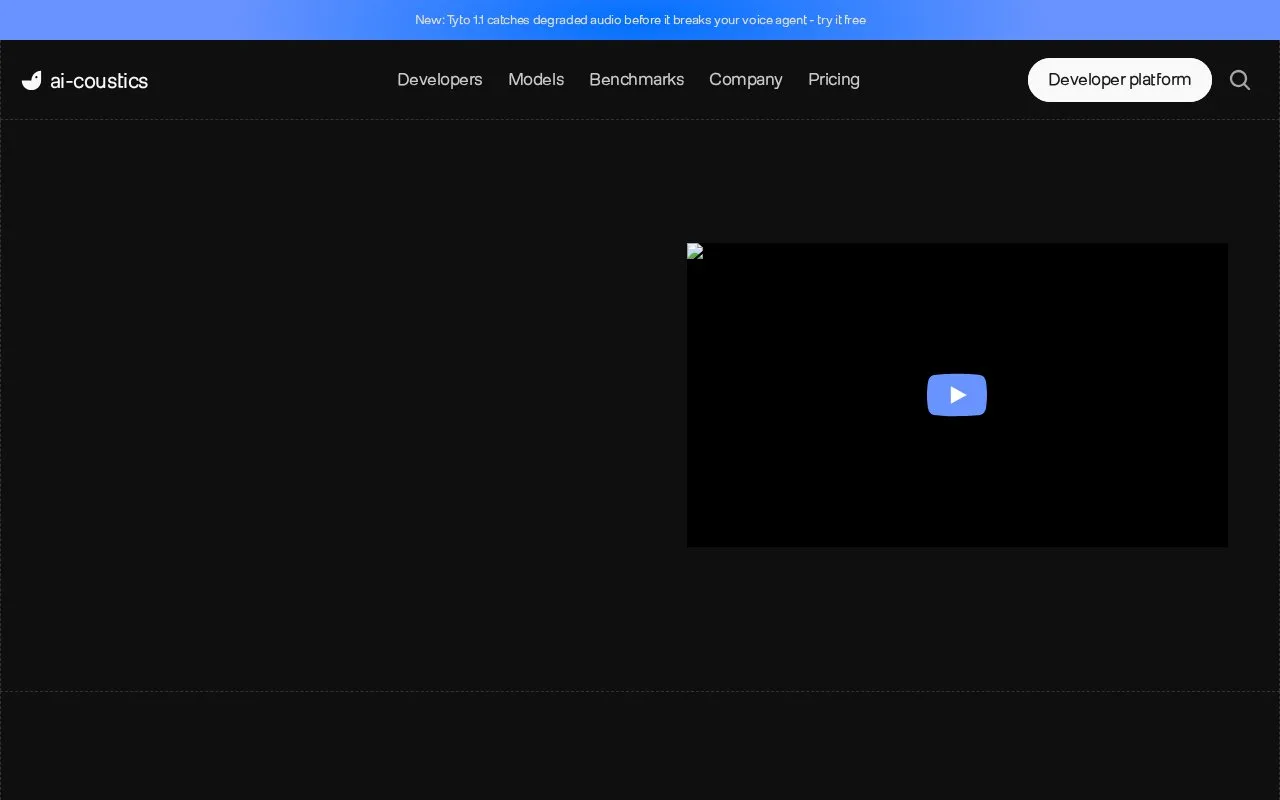Viewport: 1280px width, 800px height.
Task: Open the Developers menu
Action: click(x=440, y=79)
